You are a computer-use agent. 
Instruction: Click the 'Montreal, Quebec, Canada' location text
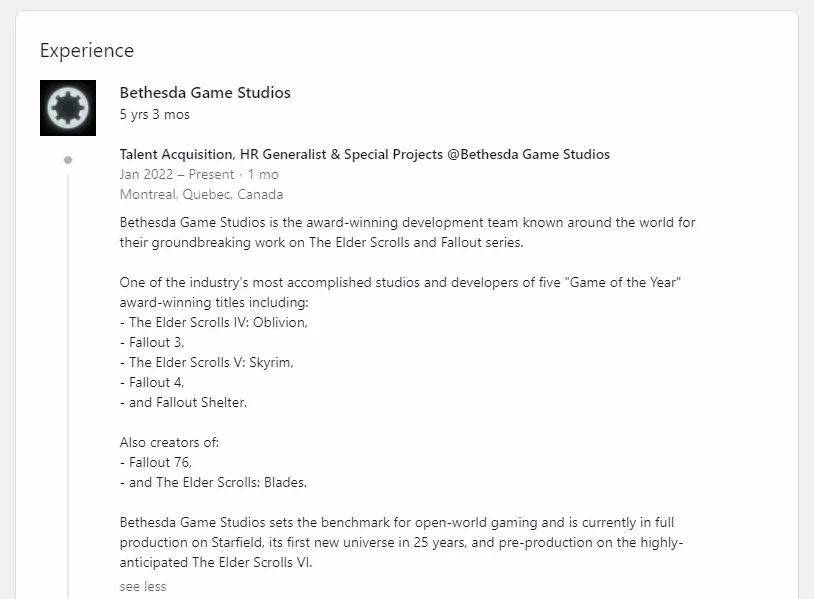201,195
